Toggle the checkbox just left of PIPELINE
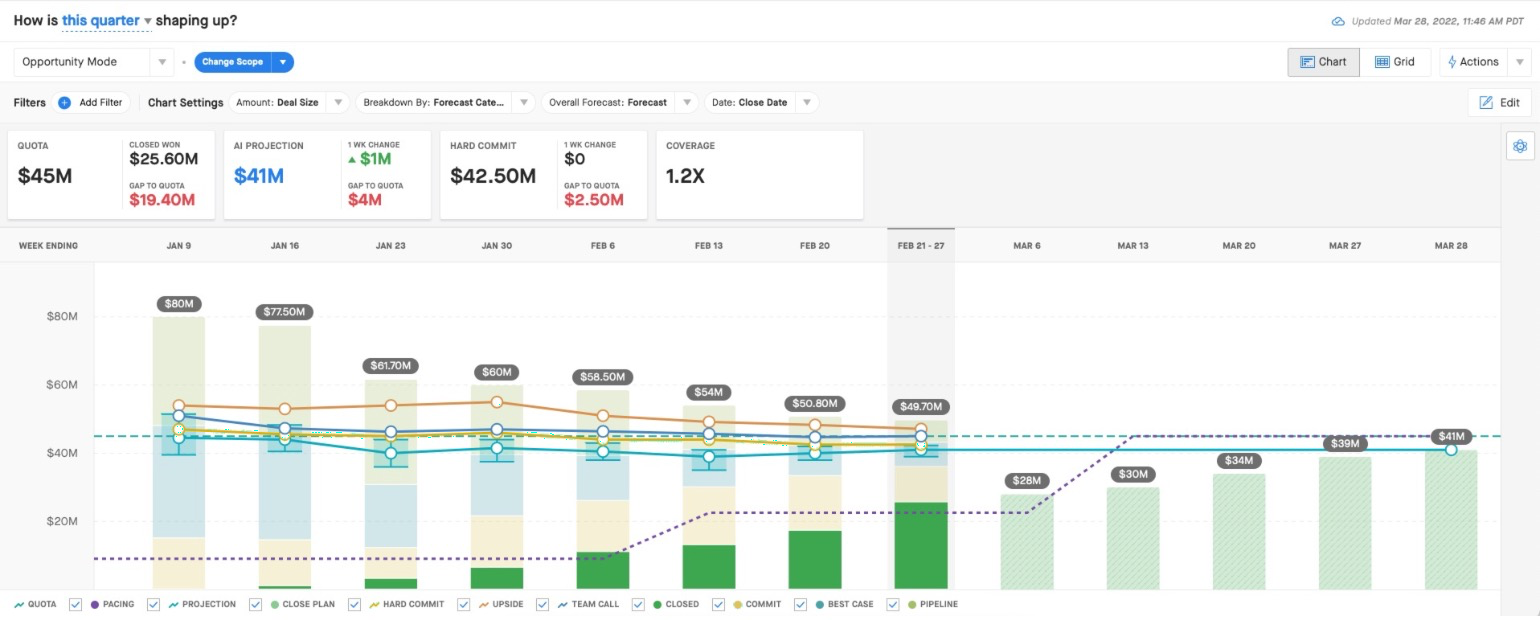 tap(892, 604)
